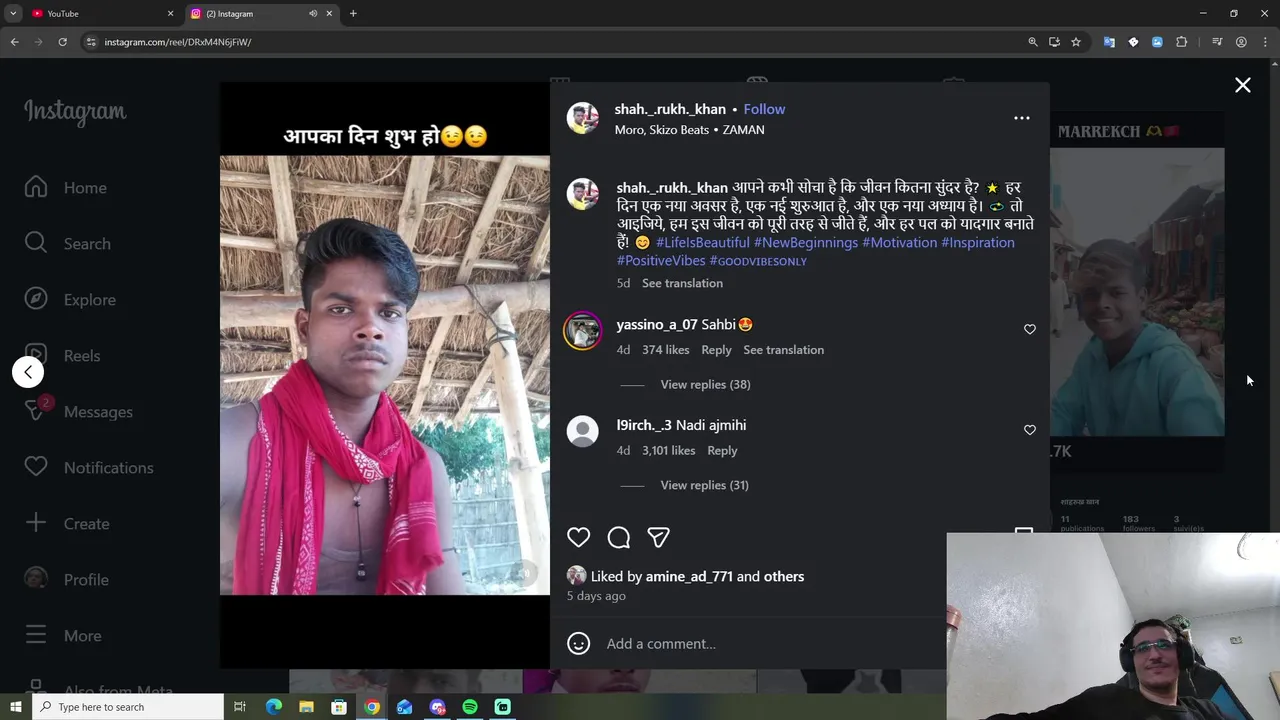1280x720 pixels.
Task: Close the reel viewer with the X
Action: pyautogui.click(x=1242, y=86)
